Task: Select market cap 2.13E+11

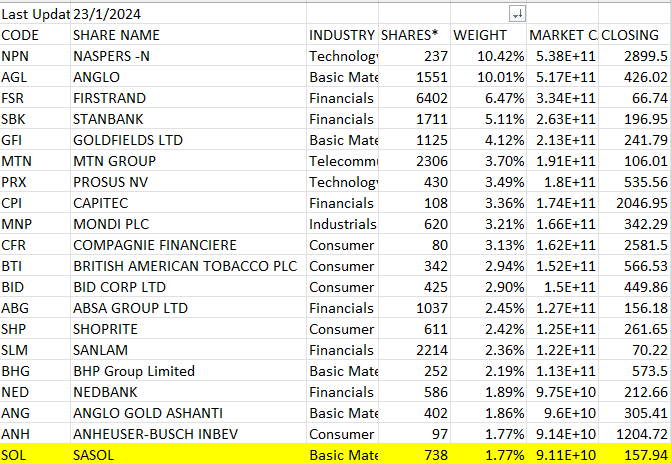Action: (x=562, y=140)
